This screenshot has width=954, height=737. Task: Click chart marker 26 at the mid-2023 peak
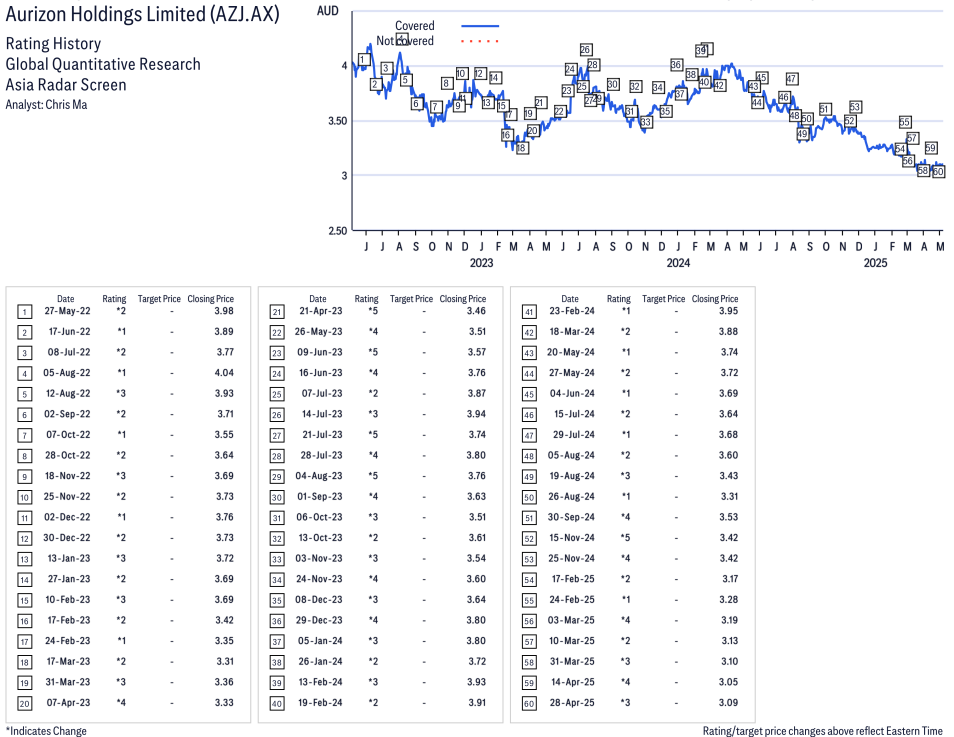pos(585,49)
